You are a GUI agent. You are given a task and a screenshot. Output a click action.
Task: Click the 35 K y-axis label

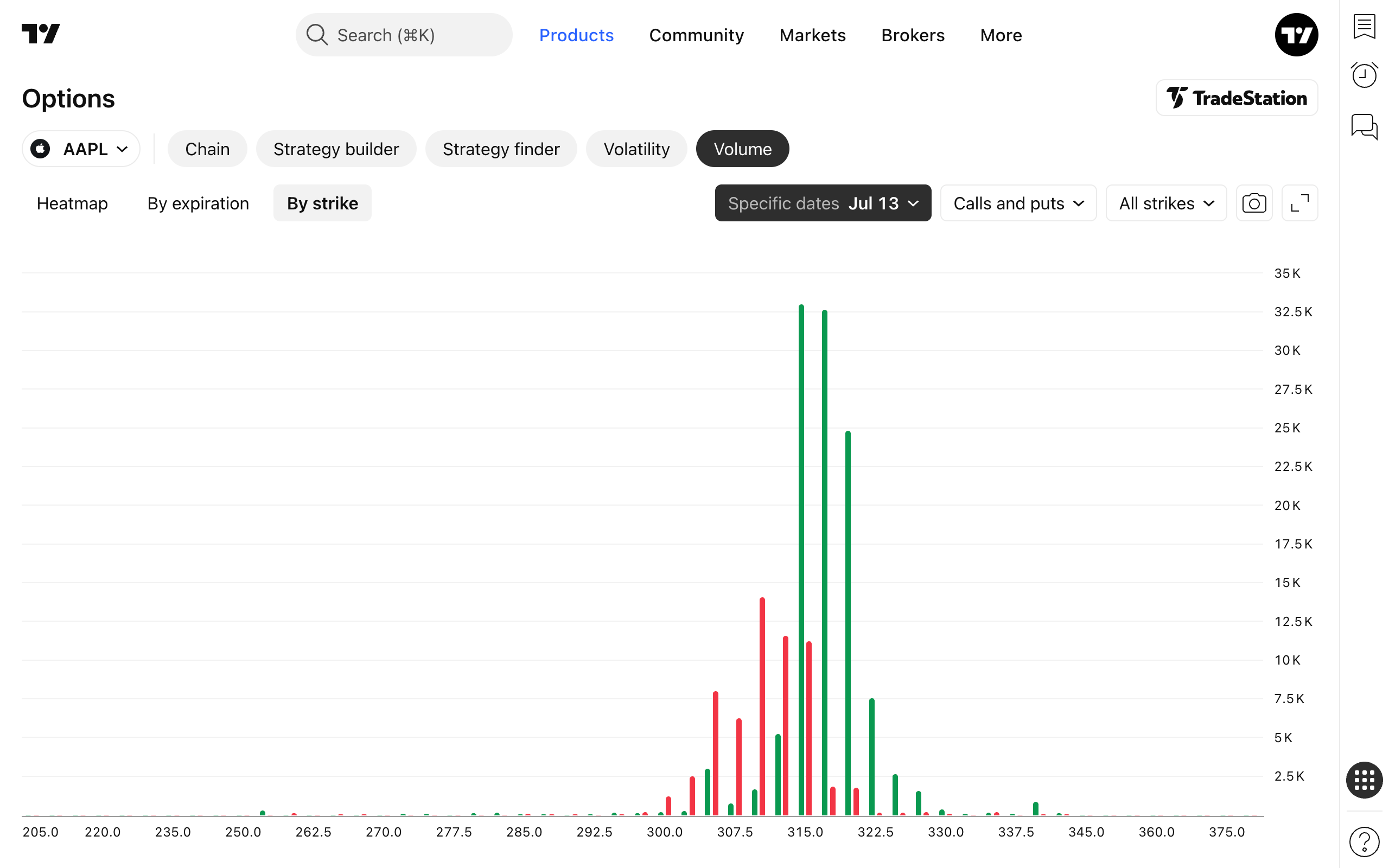[x=1287, y=273]
